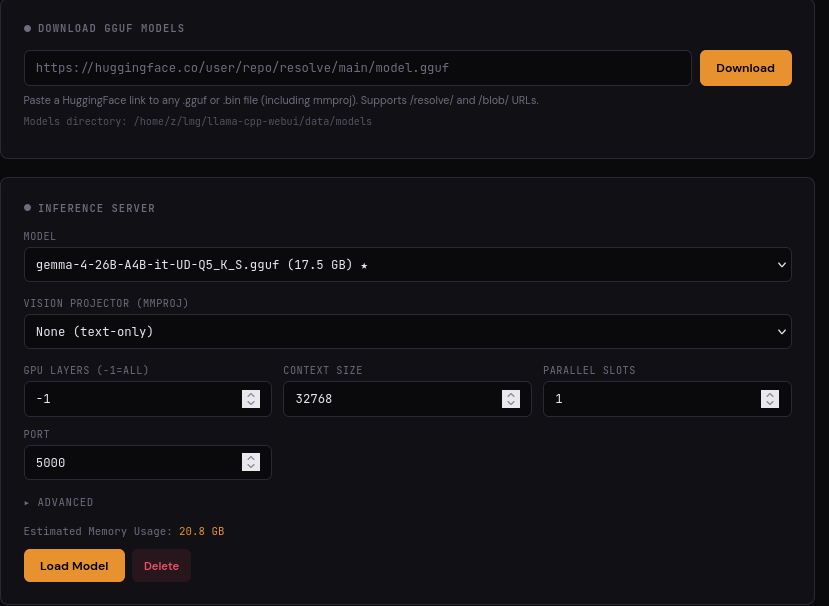Click the Paste a HuggingFace link hint text
829x606 pixels.
281,100
